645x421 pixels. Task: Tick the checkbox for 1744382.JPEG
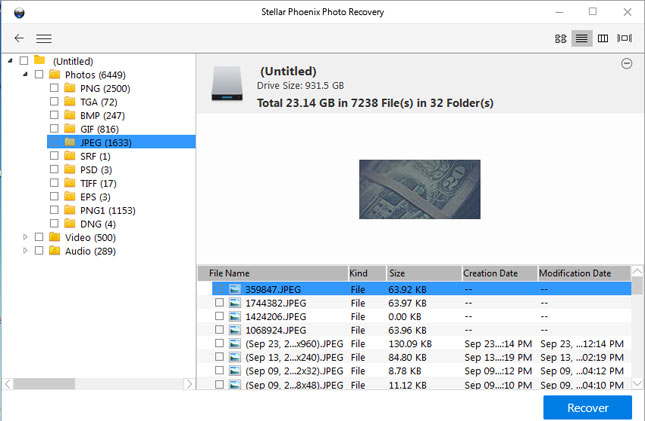point(219,302)
